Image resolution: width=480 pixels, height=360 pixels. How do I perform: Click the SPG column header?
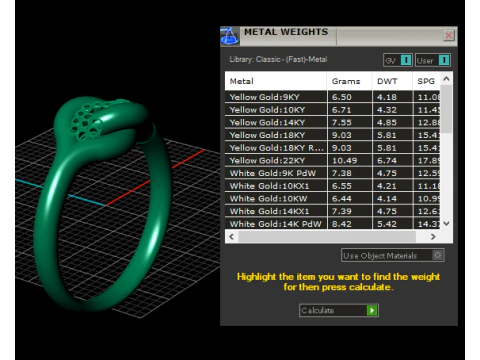point(426,81)
